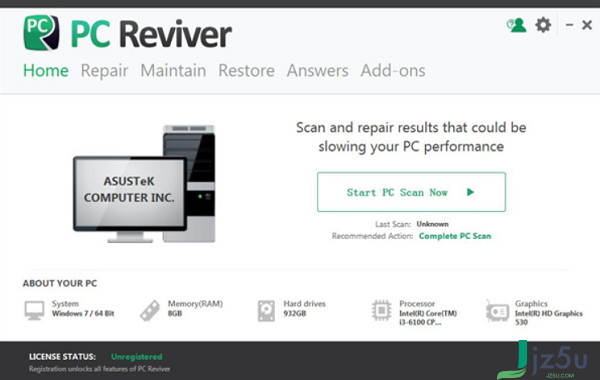Viewport: 600px width, 380px height.
Task: Select the Memory RAM stick icon
Action: coord(150,310)
